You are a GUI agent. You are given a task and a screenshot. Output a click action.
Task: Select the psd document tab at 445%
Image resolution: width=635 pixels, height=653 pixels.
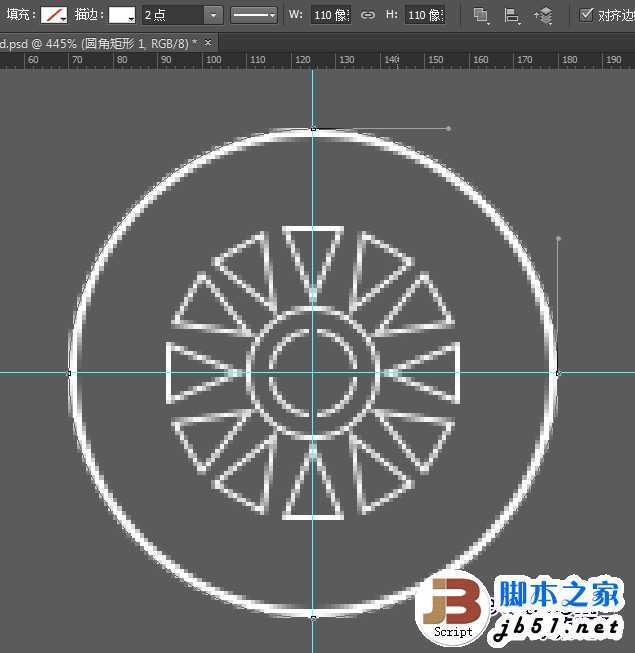98,43
